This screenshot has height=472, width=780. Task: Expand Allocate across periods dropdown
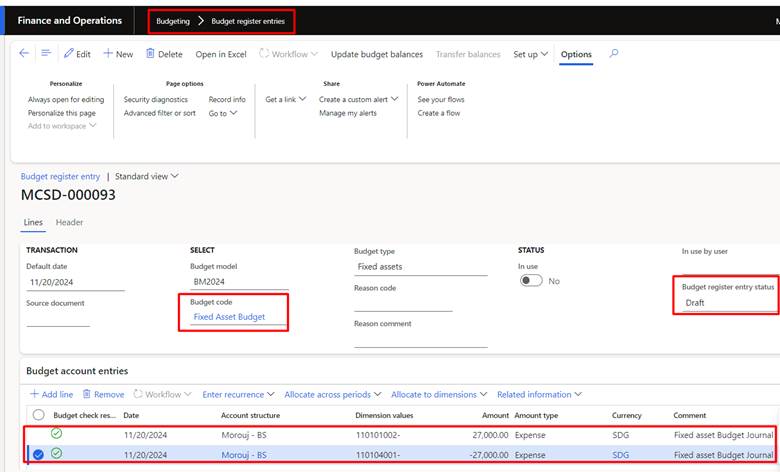(x=378, y=394)
